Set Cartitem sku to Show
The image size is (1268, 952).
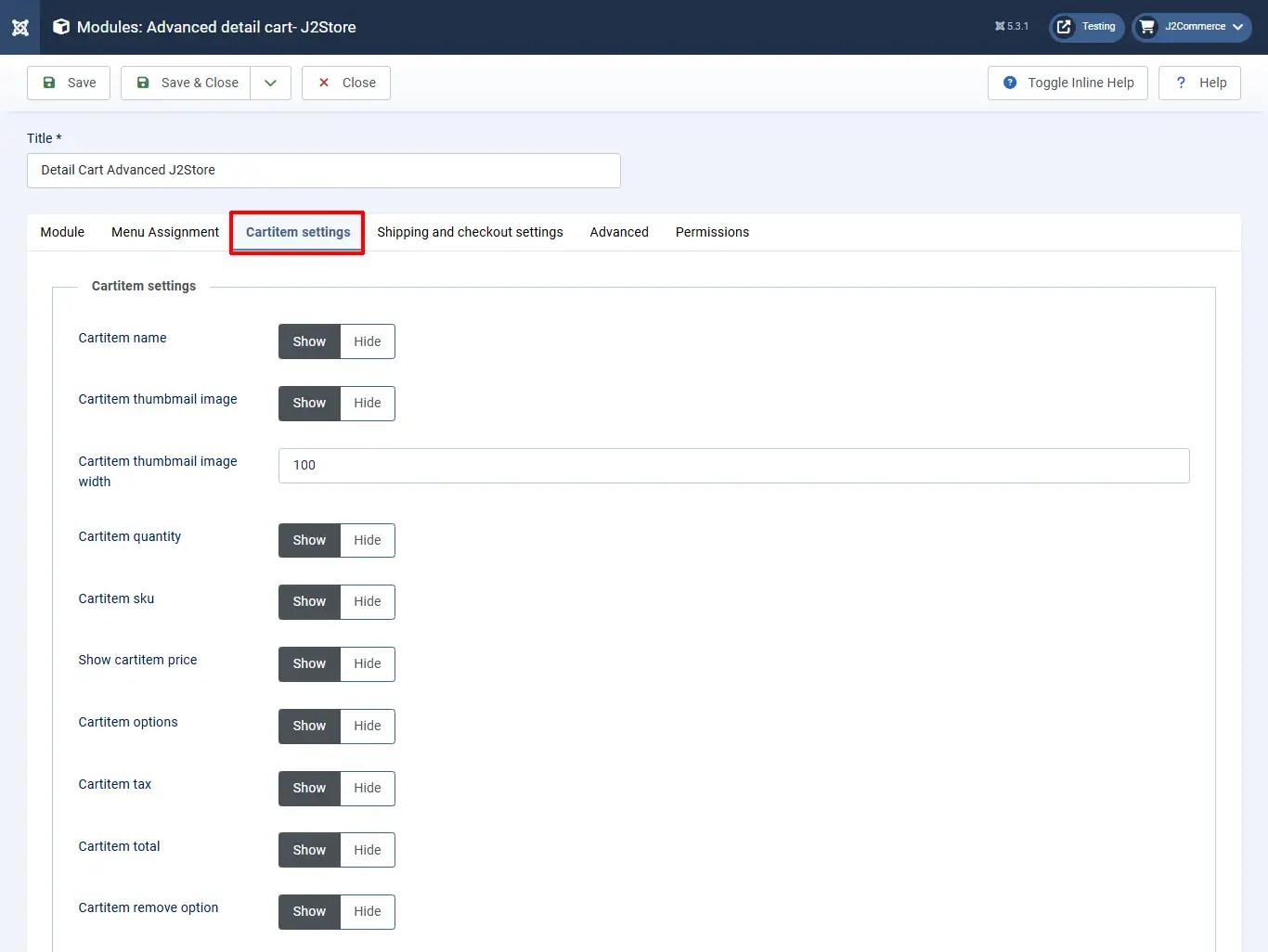309,602
